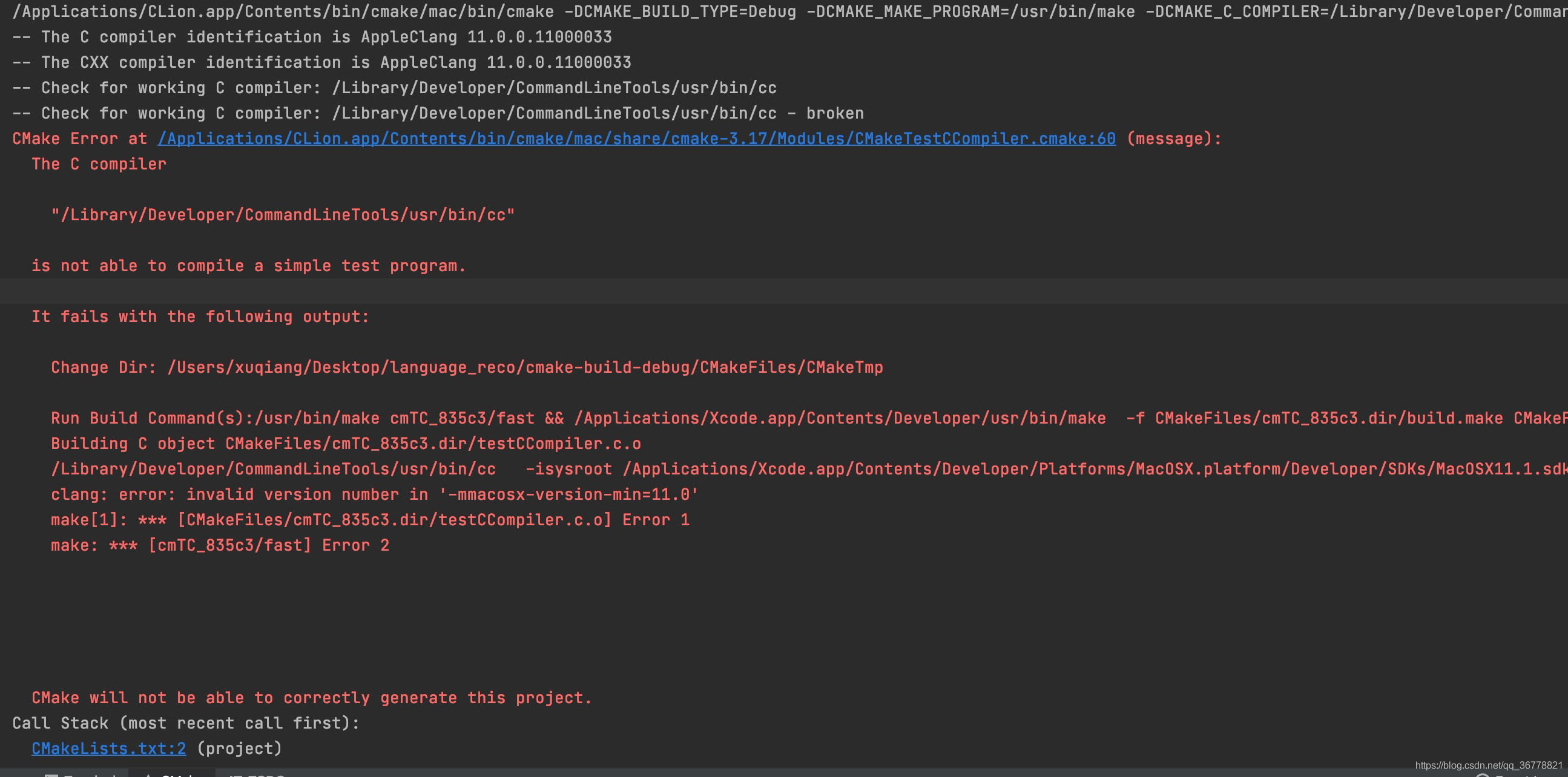This screenshot has width=1568, height=777.
Task: Click the 'Building C object CMakeFiles/cmTC_835c3.dir' line
Action: [x=346, y=444]
